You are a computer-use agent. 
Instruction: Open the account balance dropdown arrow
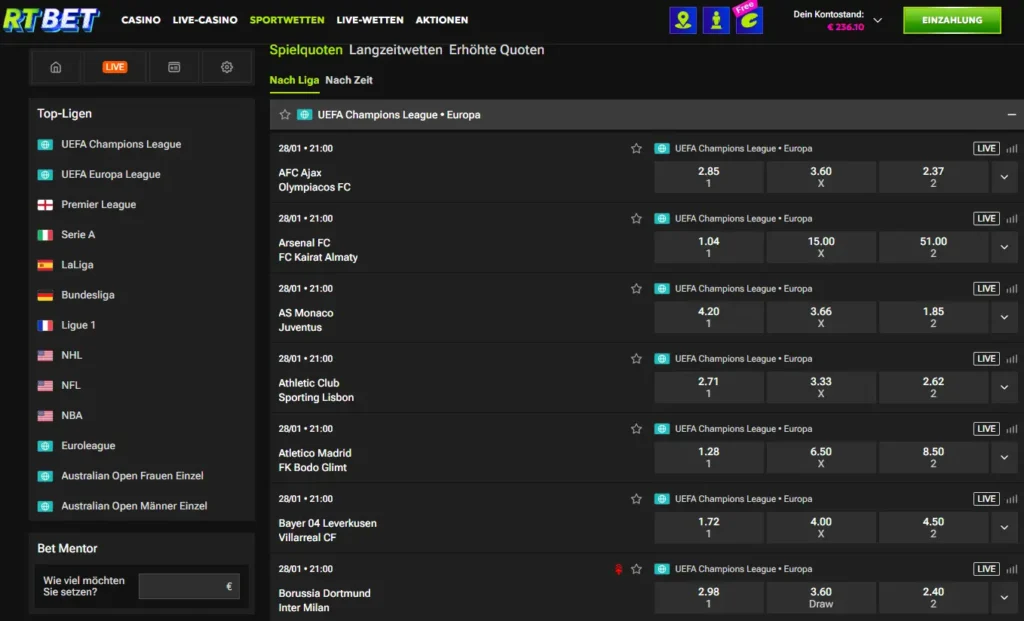click(878, 20)
